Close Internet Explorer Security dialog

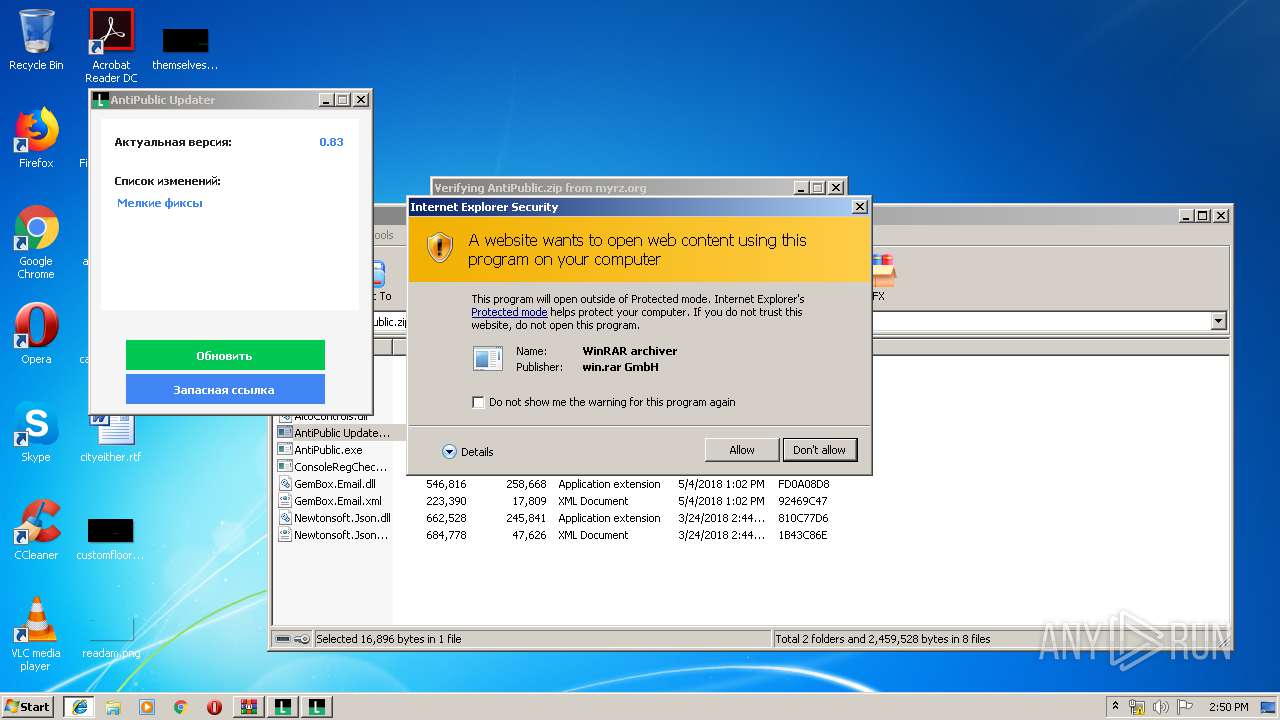tap(859, 207)
